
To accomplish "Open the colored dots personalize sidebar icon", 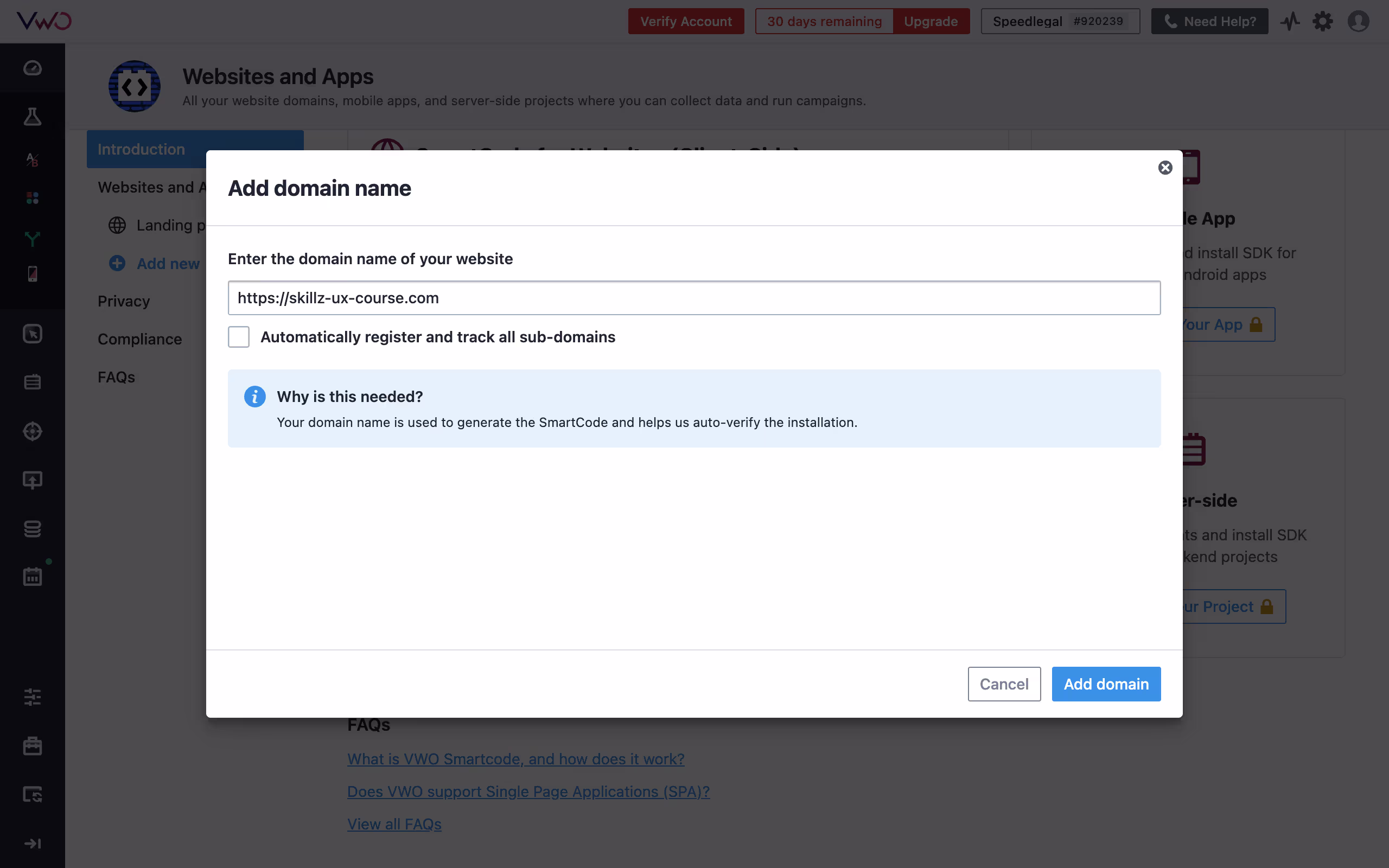I will 32,198.
